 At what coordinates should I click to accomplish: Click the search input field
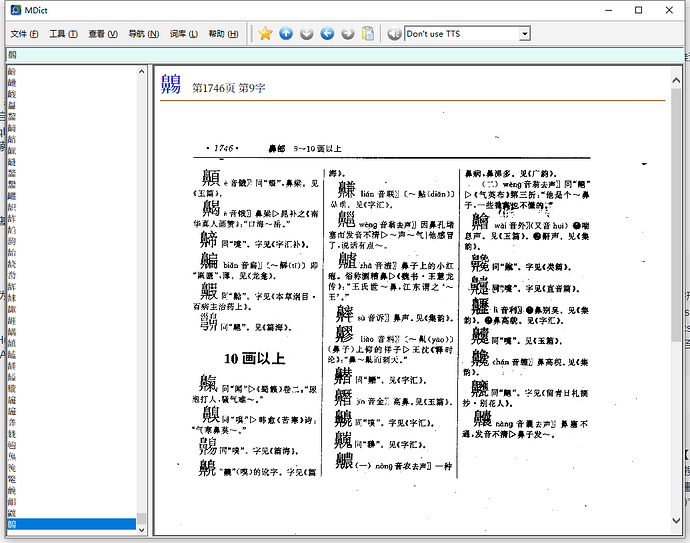345,55
